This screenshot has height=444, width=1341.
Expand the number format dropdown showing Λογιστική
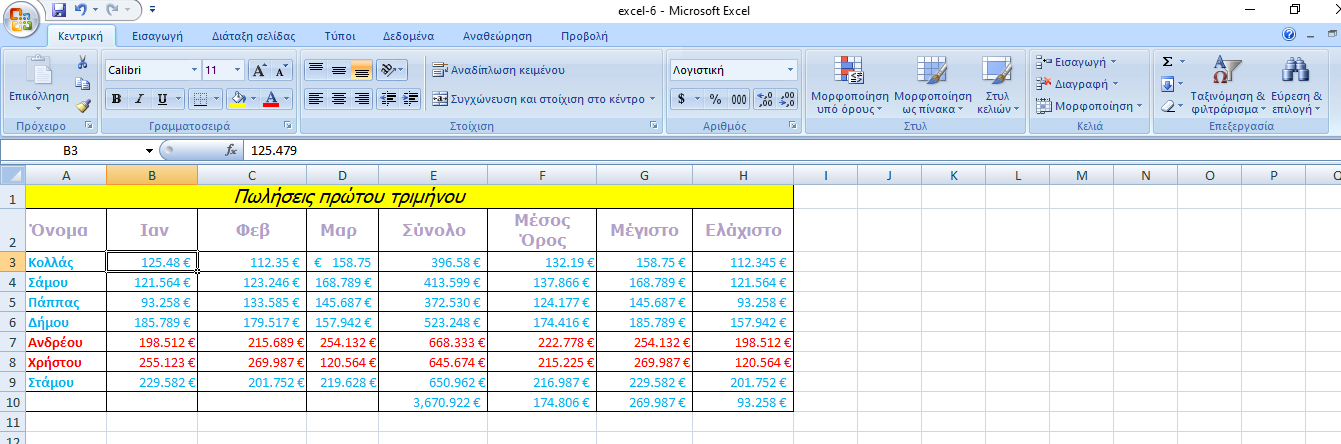click(x=790, y=71)
